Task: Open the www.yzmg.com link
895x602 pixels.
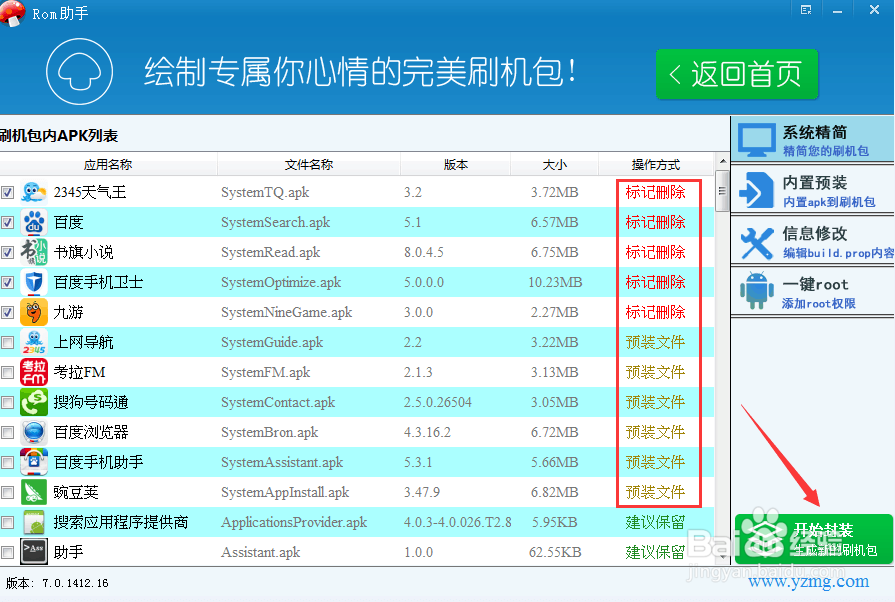Action: (808, 581)
